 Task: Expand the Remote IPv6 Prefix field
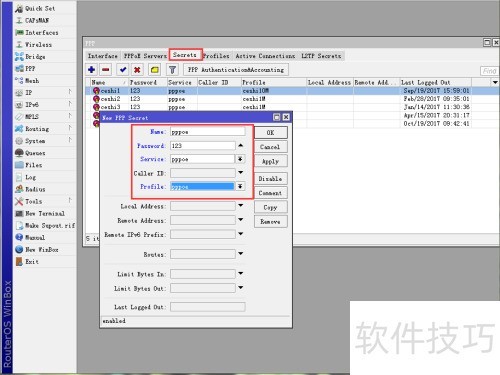241,234
